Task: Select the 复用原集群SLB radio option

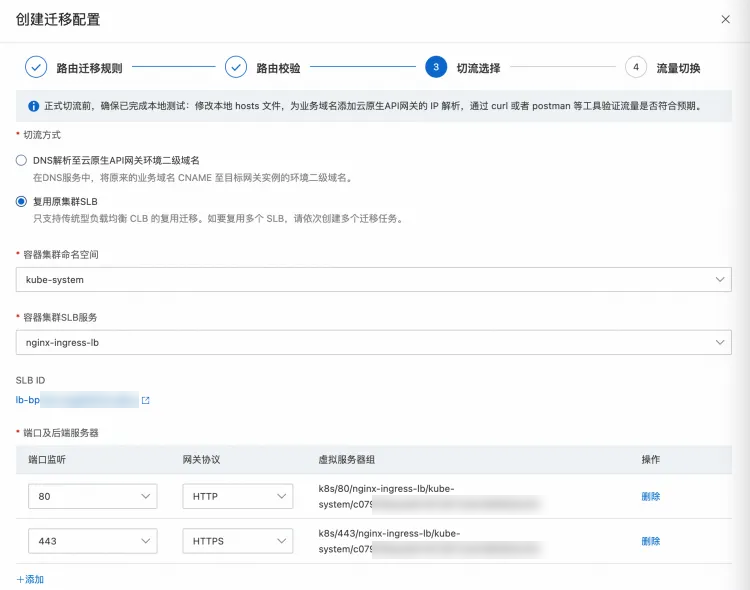Action: point(21,201)
